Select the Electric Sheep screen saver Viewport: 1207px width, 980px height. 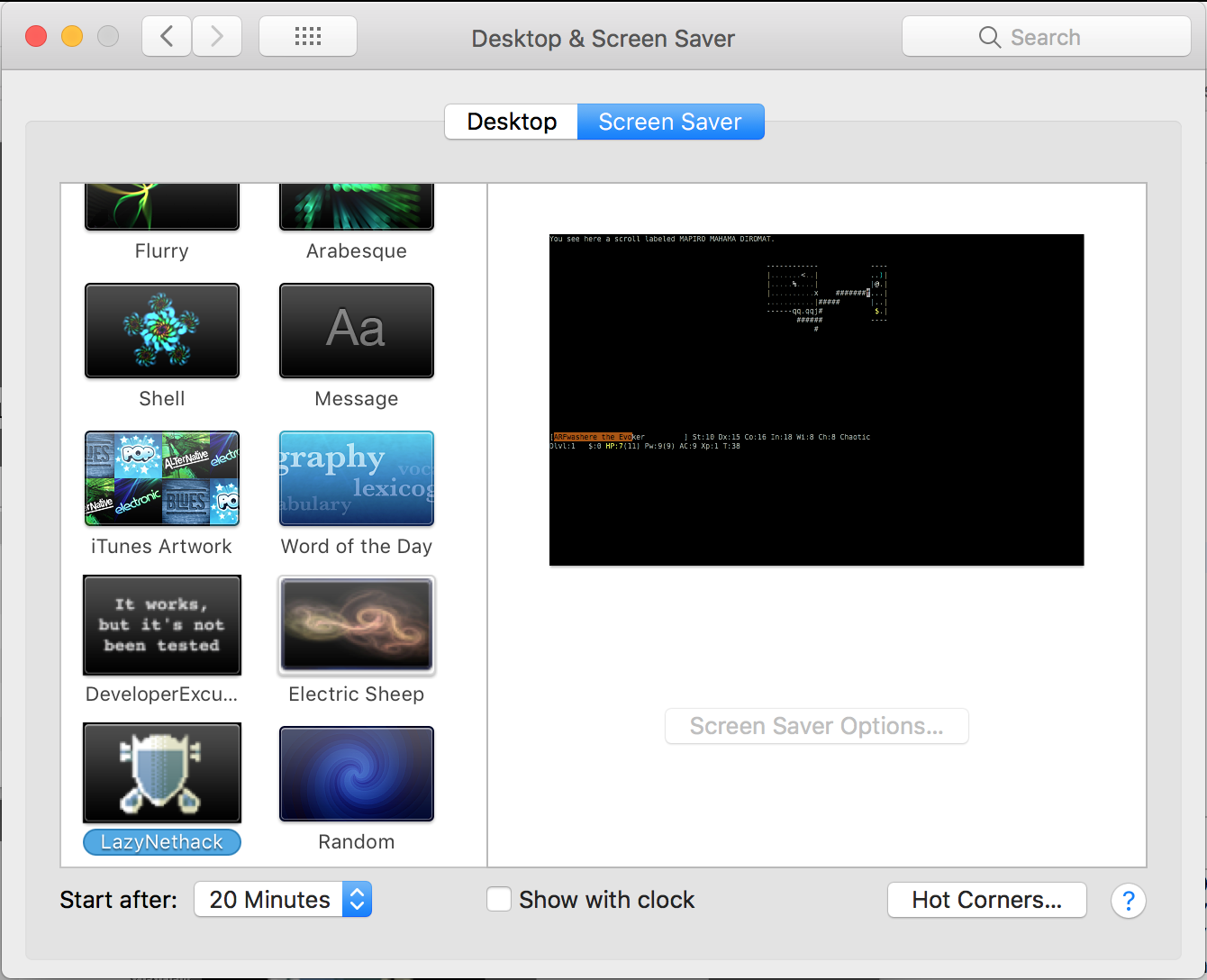(357, 626)
